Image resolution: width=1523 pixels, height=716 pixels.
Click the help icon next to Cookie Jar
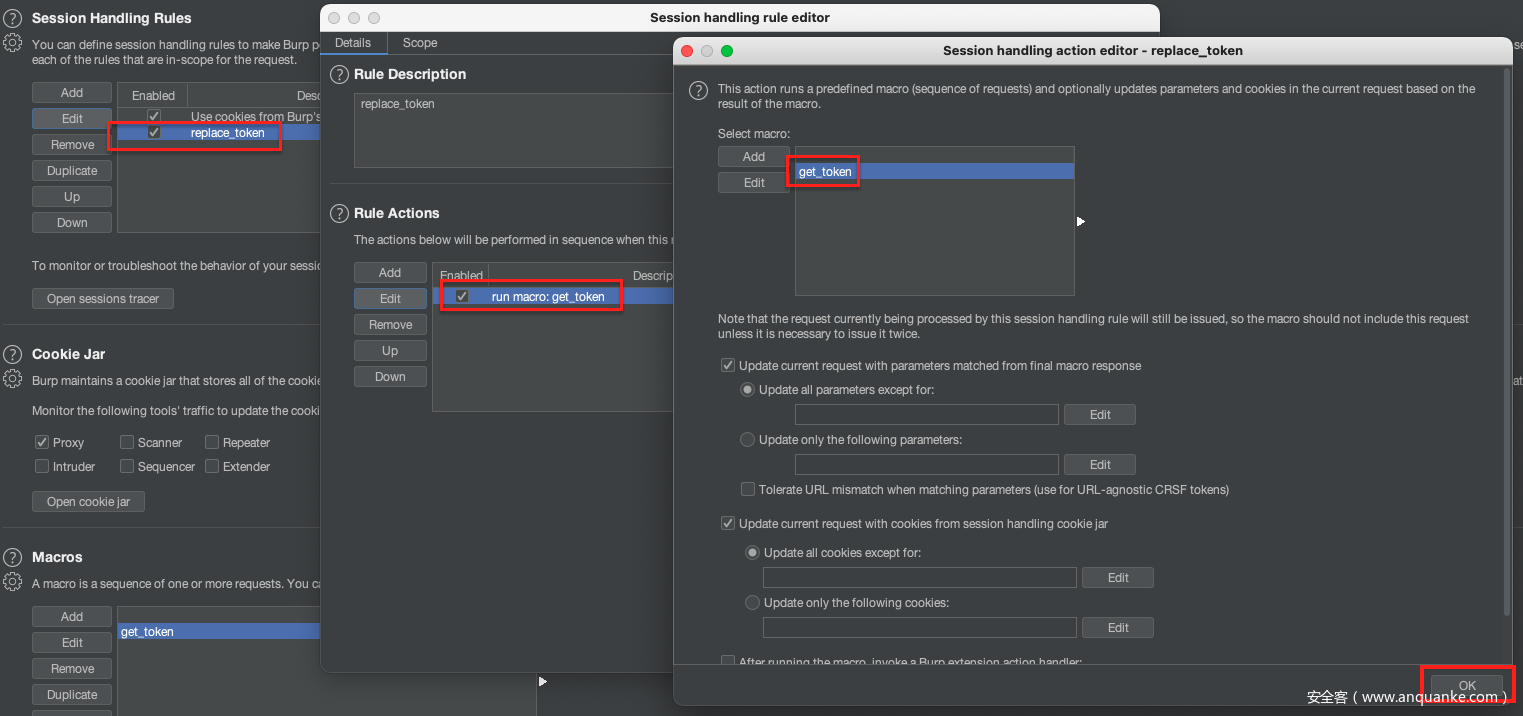(13, 355)
